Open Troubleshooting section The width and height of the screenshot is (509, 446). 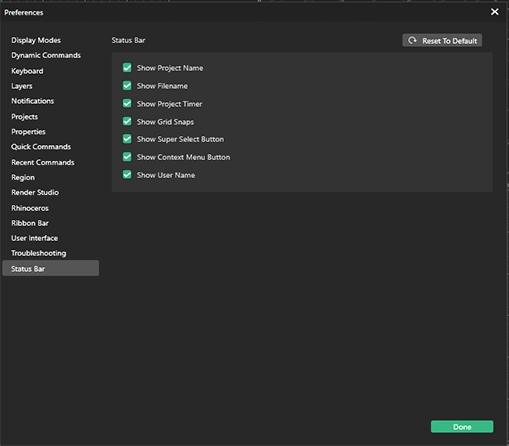click(39, 253)
